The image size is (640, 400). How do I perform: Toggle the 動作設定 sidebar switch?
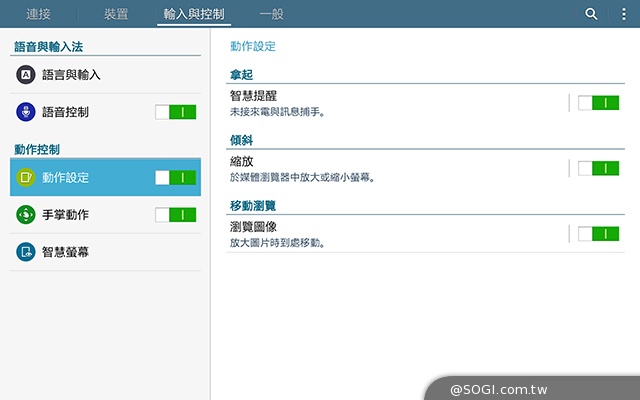[176, 178]
